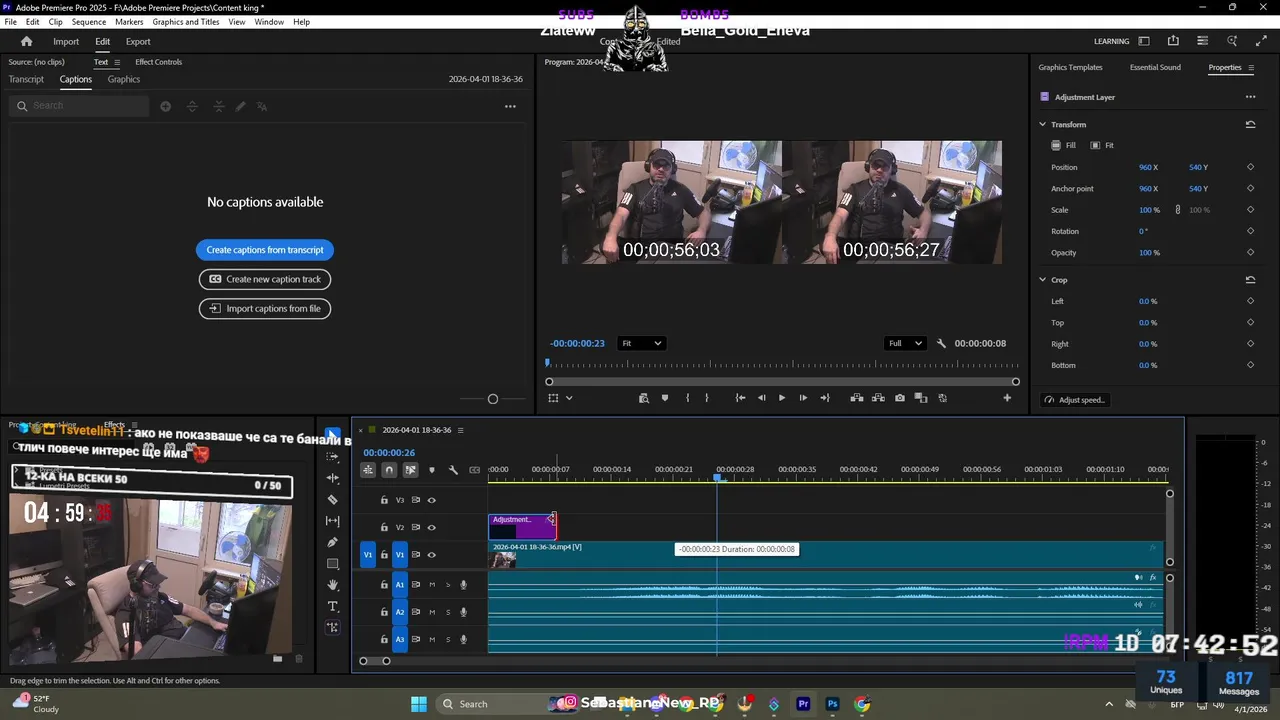Apply Fill in Transform section
This screenshot has width=1280, height=720.
pos(1064,145)
